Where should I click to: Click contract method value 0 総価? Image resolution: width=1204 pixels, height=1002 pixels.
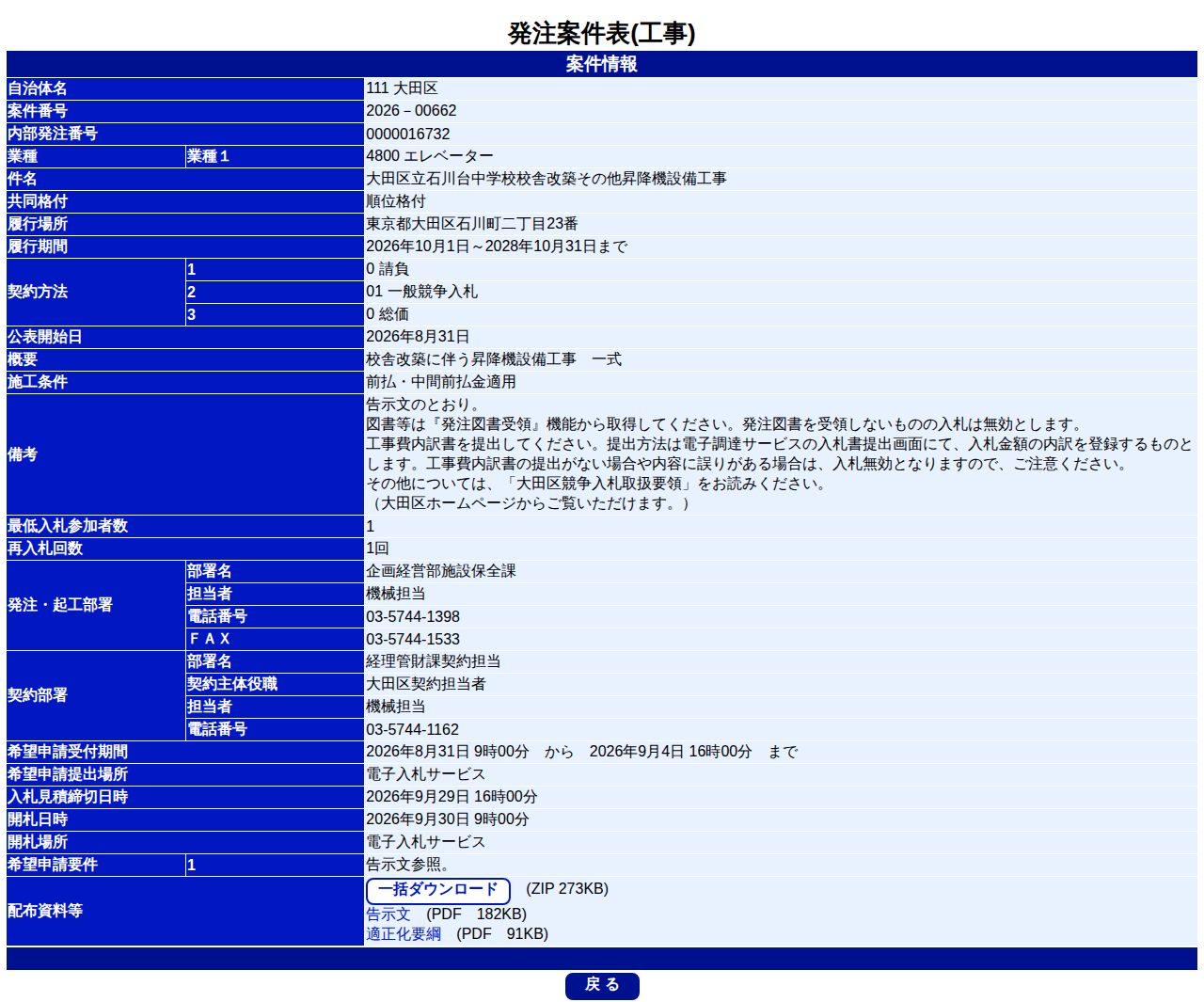[x=388, y=314]
